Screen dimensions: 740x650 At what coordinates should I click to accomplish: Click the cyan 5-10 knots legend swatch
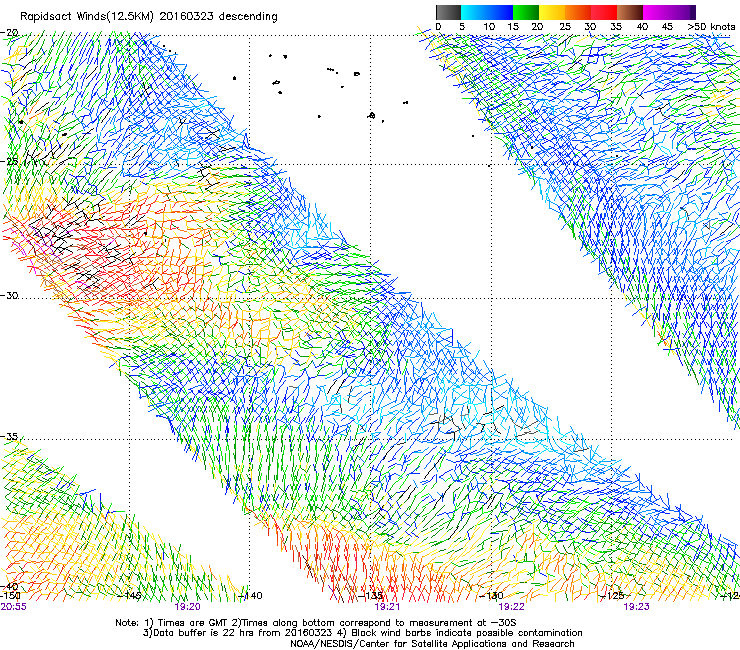point(474,12)
